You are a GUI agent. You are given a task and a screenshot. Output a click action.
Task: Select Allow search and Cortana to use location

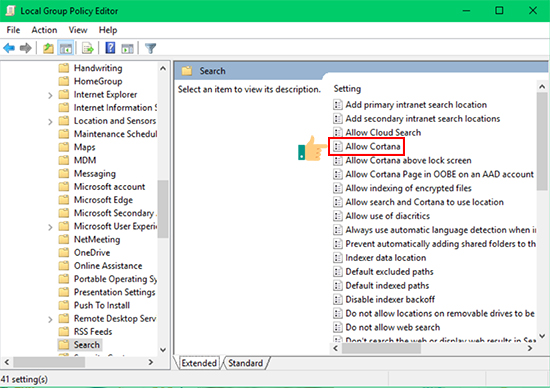click(x=424, y=202)
